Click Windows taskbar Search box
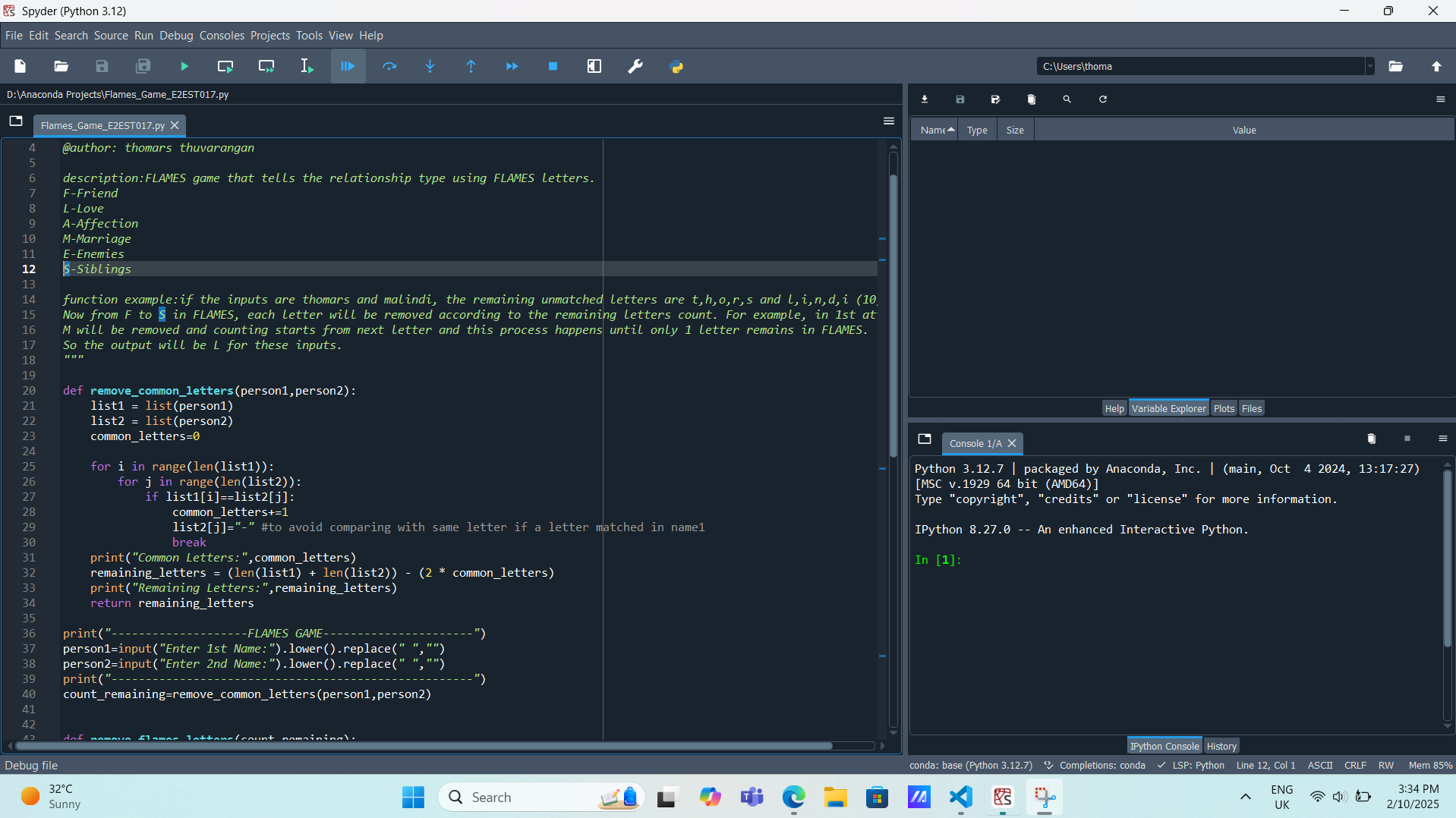 point(541,798)
